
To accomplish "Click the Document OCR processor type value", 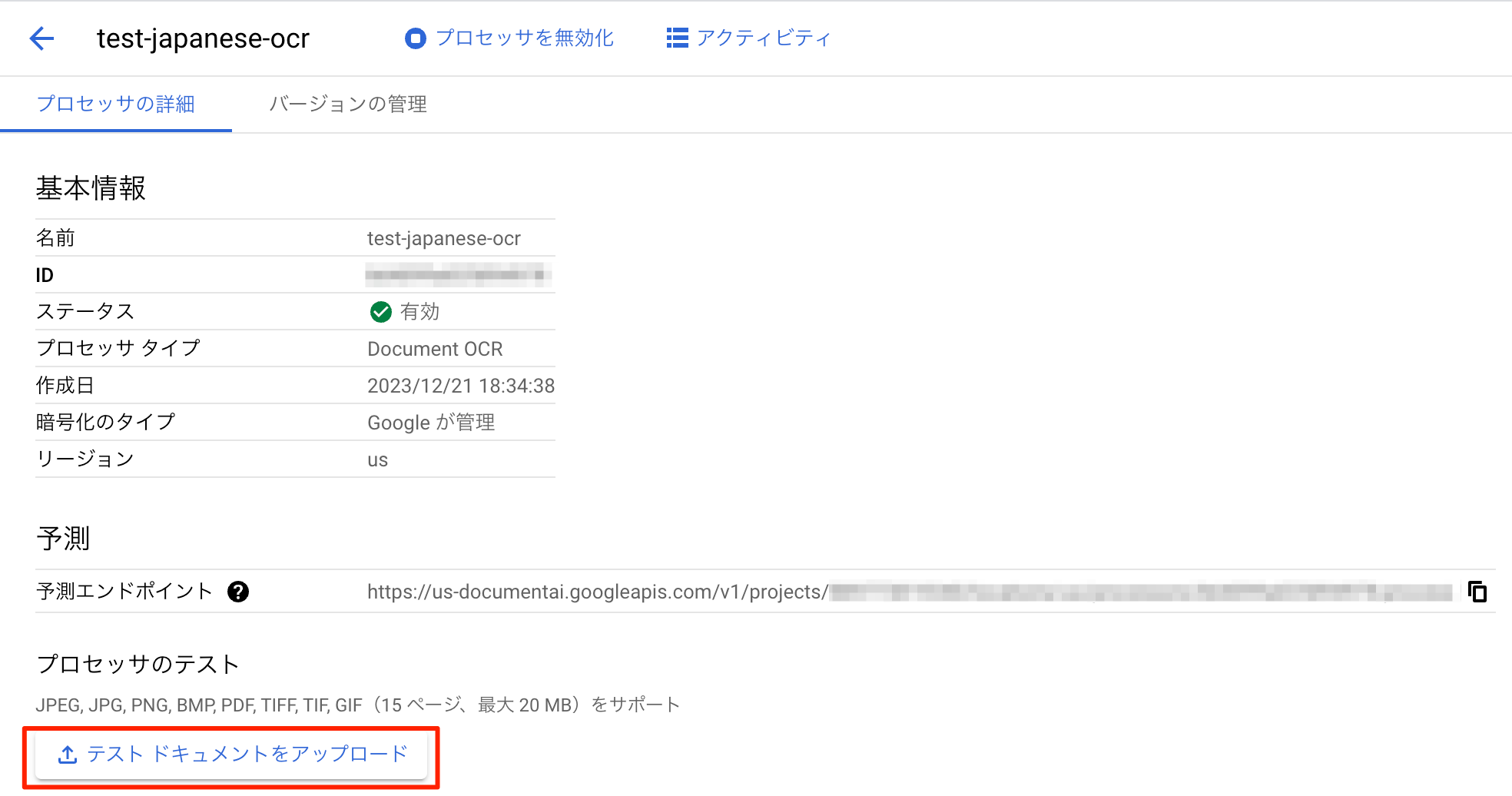I will 435,348.
